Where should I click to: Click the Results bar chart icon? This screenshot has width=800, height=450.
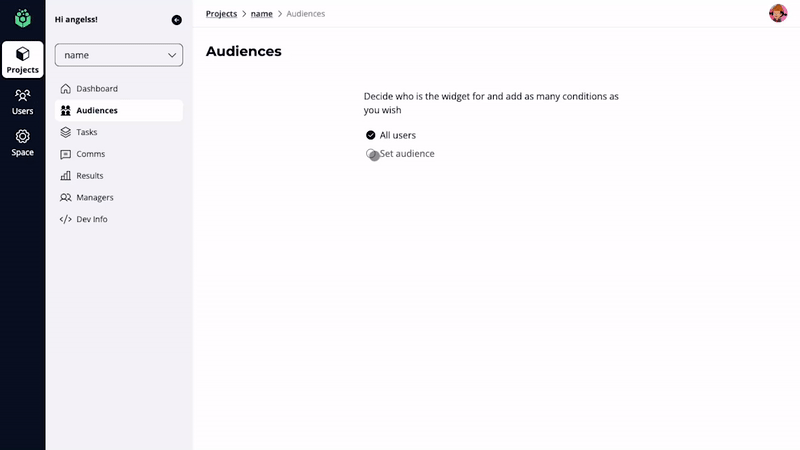tap(65, 176)
